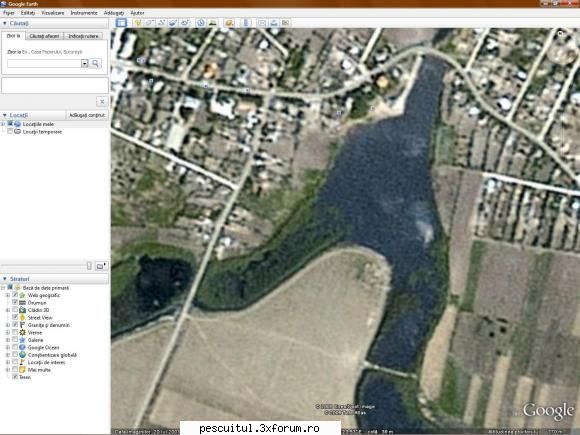This screenshot has height=435, width=580.
Task: Select the Mai multe layer row
Action: 39,370
